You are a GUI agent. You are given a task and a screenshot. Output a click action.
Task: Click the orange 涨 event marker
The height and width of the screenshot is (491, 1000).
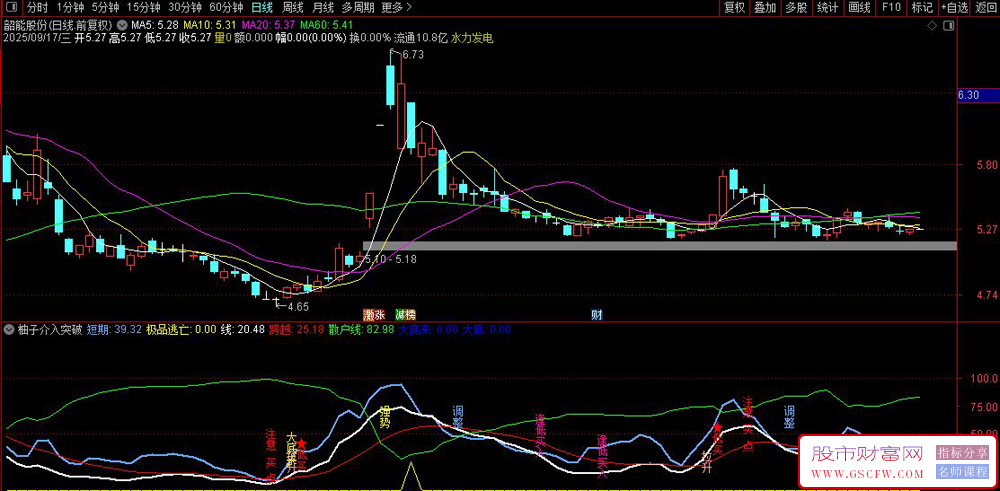pos(373,315)
